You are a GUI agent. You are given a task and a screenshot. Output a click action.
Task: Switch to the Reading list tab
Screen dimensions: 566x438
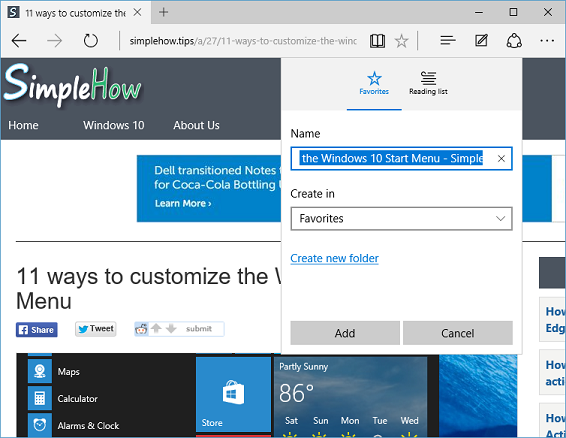tap(428, 83)
